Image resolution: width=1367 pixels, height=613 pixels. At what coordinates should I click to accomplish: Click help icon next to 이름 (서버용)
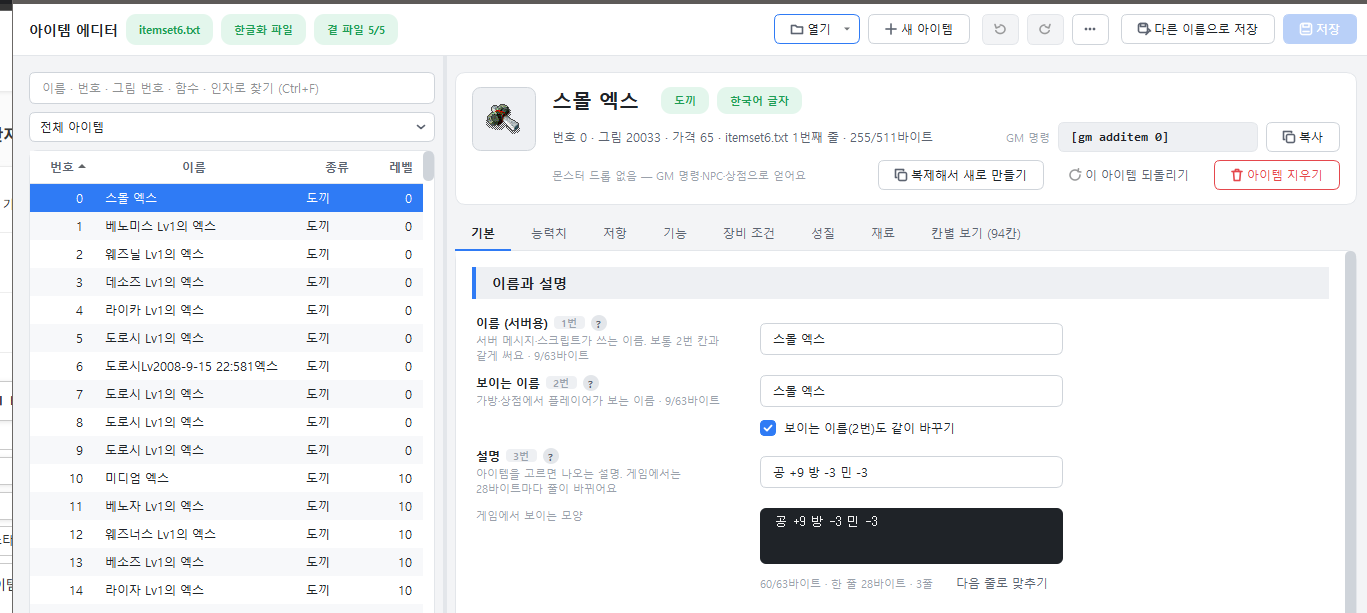coord(599,323)
